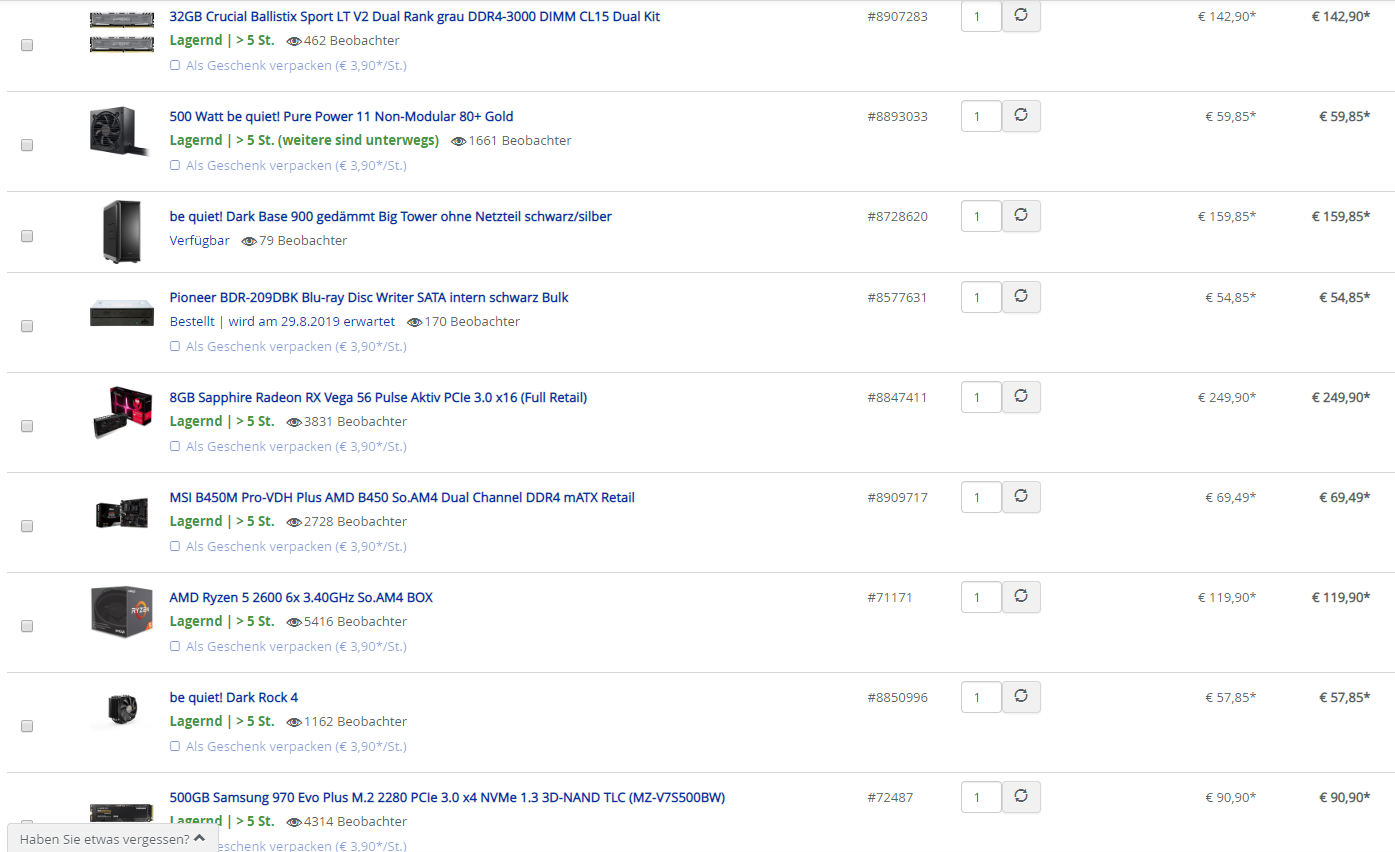The width and height of the screenshot is (1395, 852).
Task: Refresh quantity for MSI B450M Pro-VDH Plus
Action: [x=1021, y=497]
